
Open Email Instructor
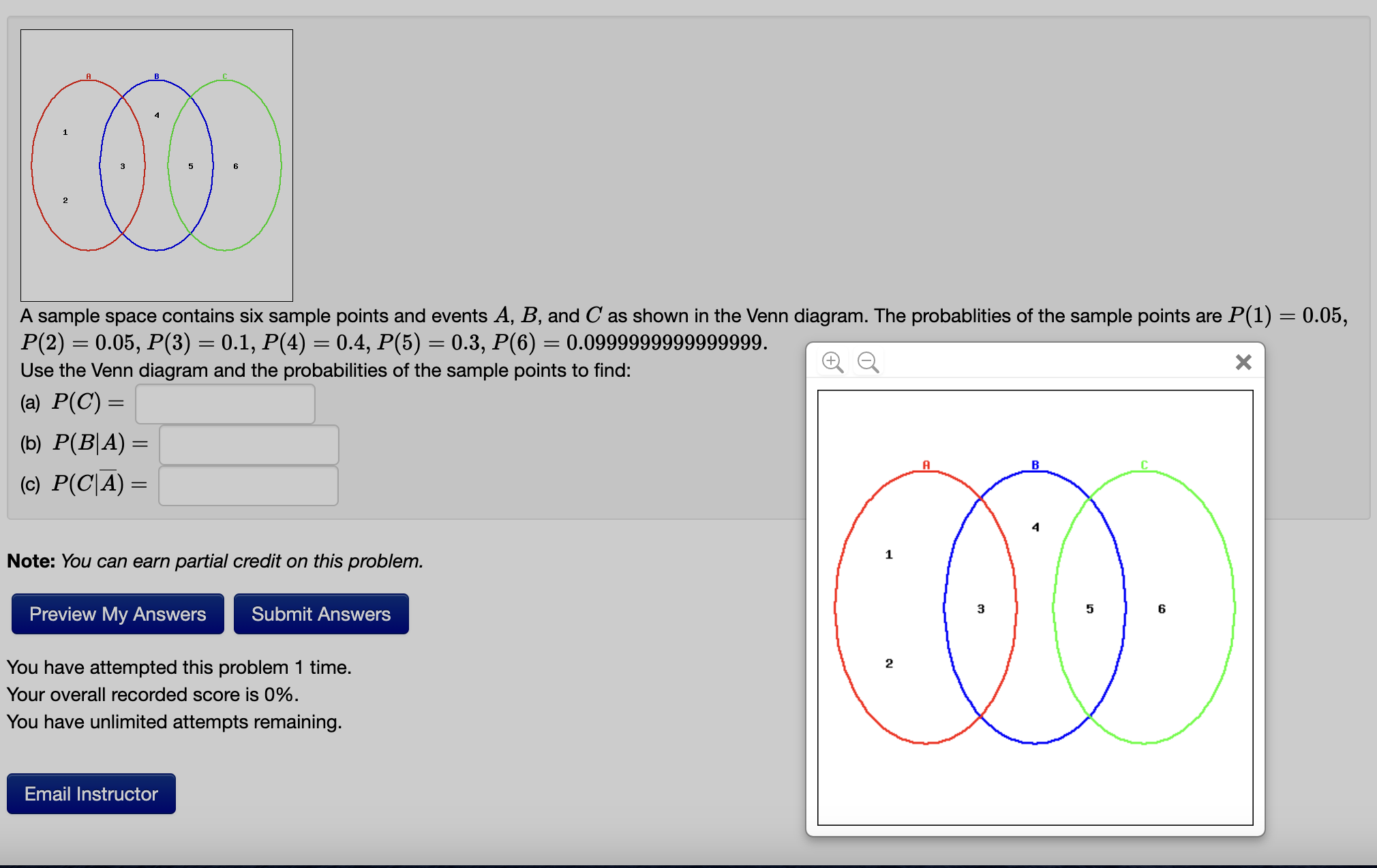(91, 793)
